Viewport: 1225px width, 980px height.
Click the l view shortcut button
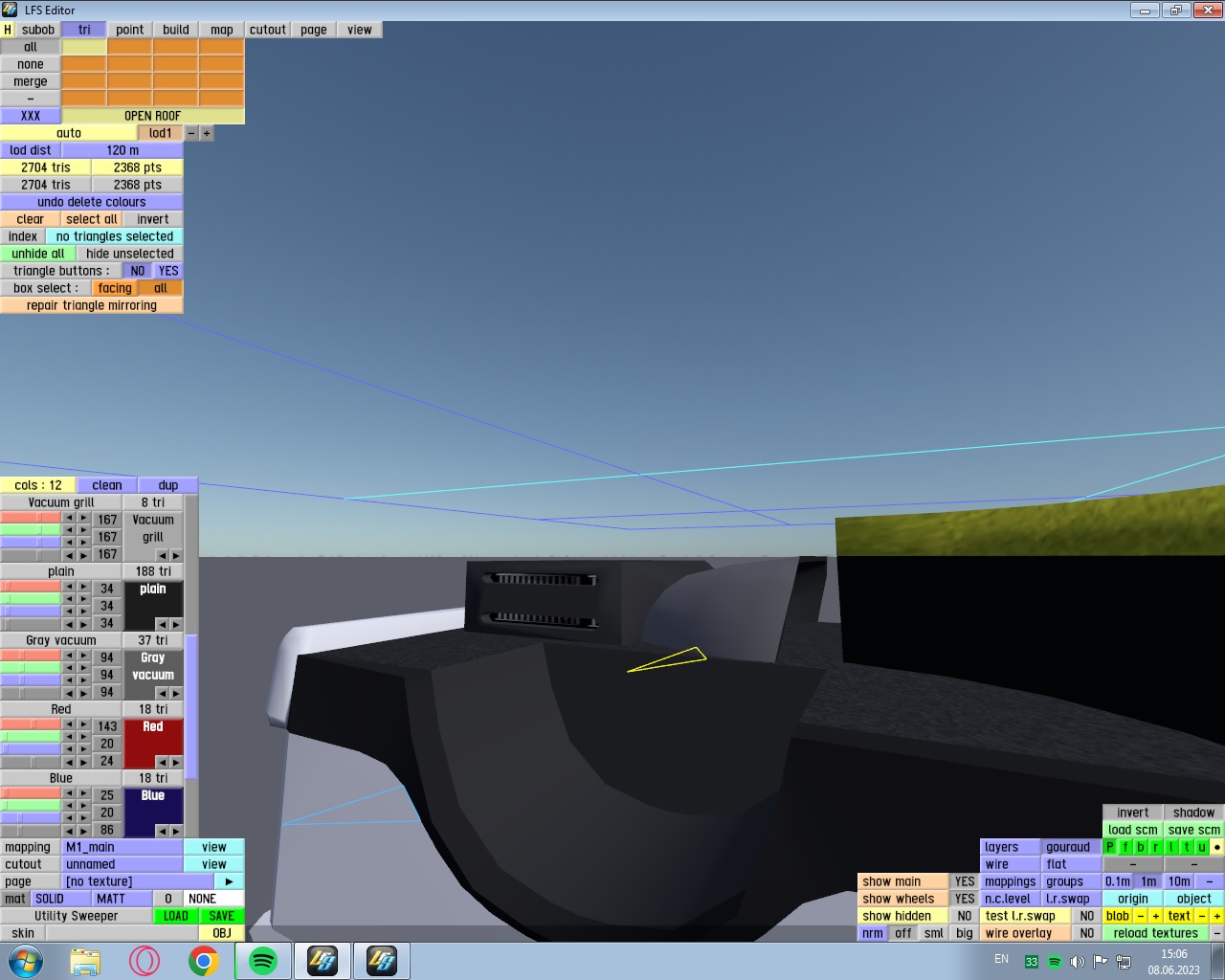point(1171,847)
